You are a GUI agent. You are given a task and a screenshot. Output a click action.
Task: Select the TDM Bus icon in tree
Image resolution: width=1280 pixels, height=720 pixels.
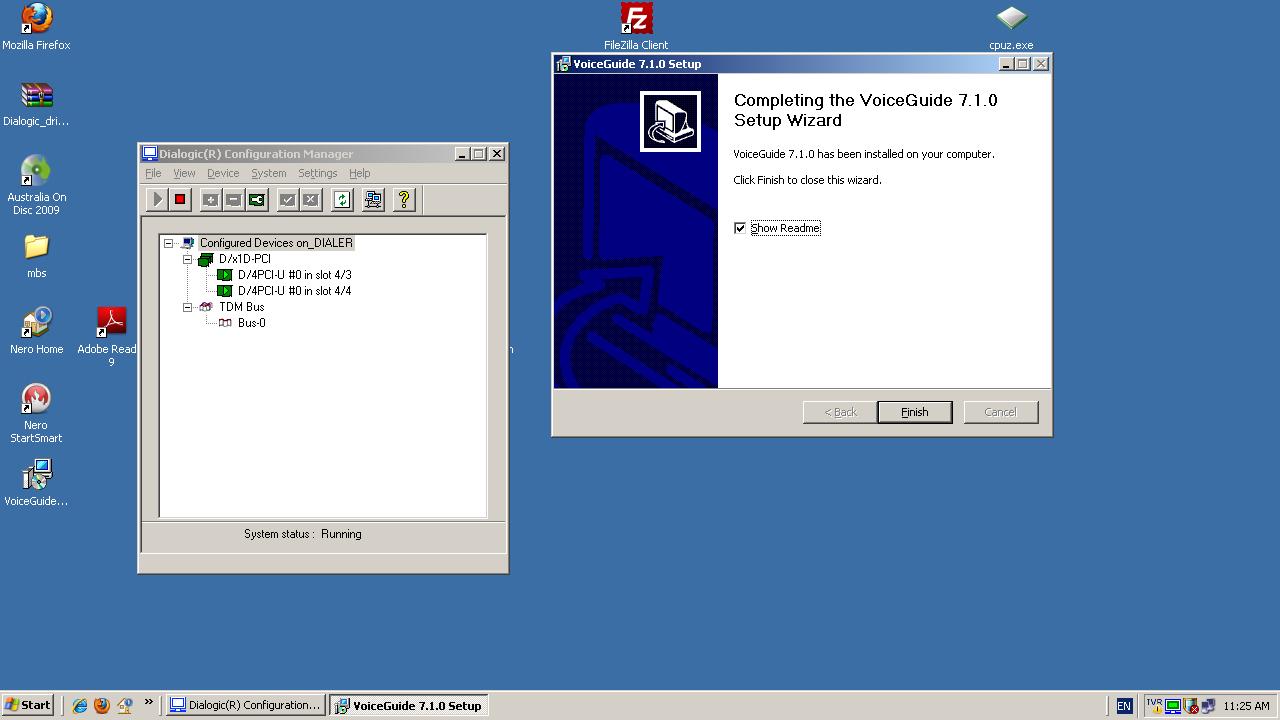tap(206, 307)
